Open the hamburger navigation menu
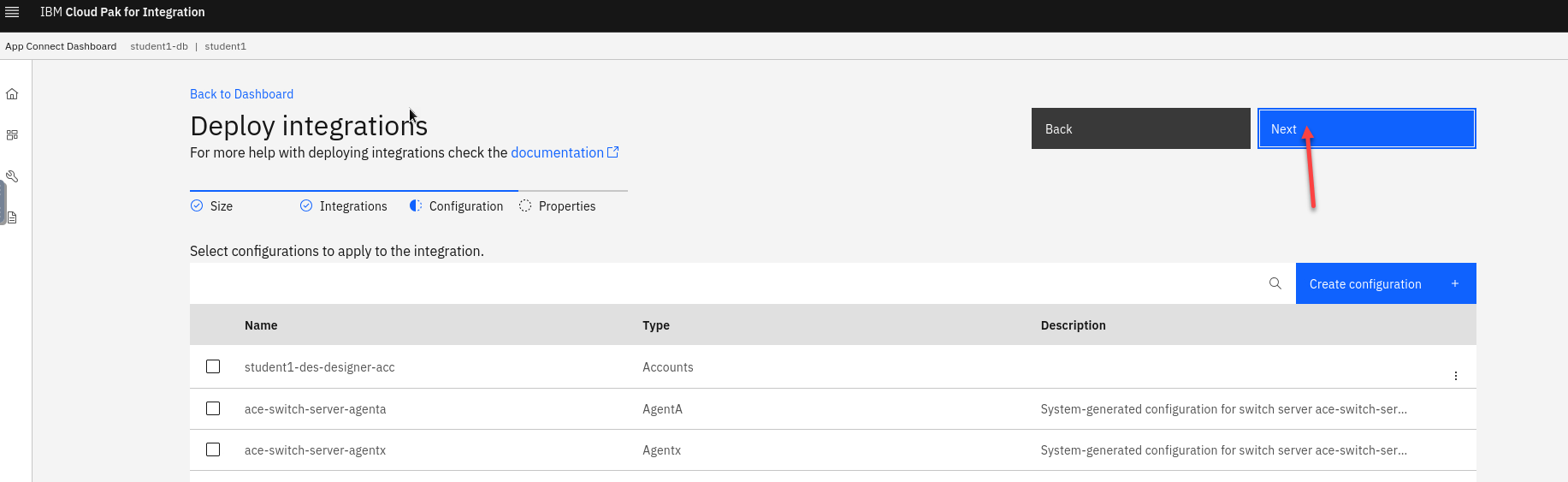 [12, 12]
